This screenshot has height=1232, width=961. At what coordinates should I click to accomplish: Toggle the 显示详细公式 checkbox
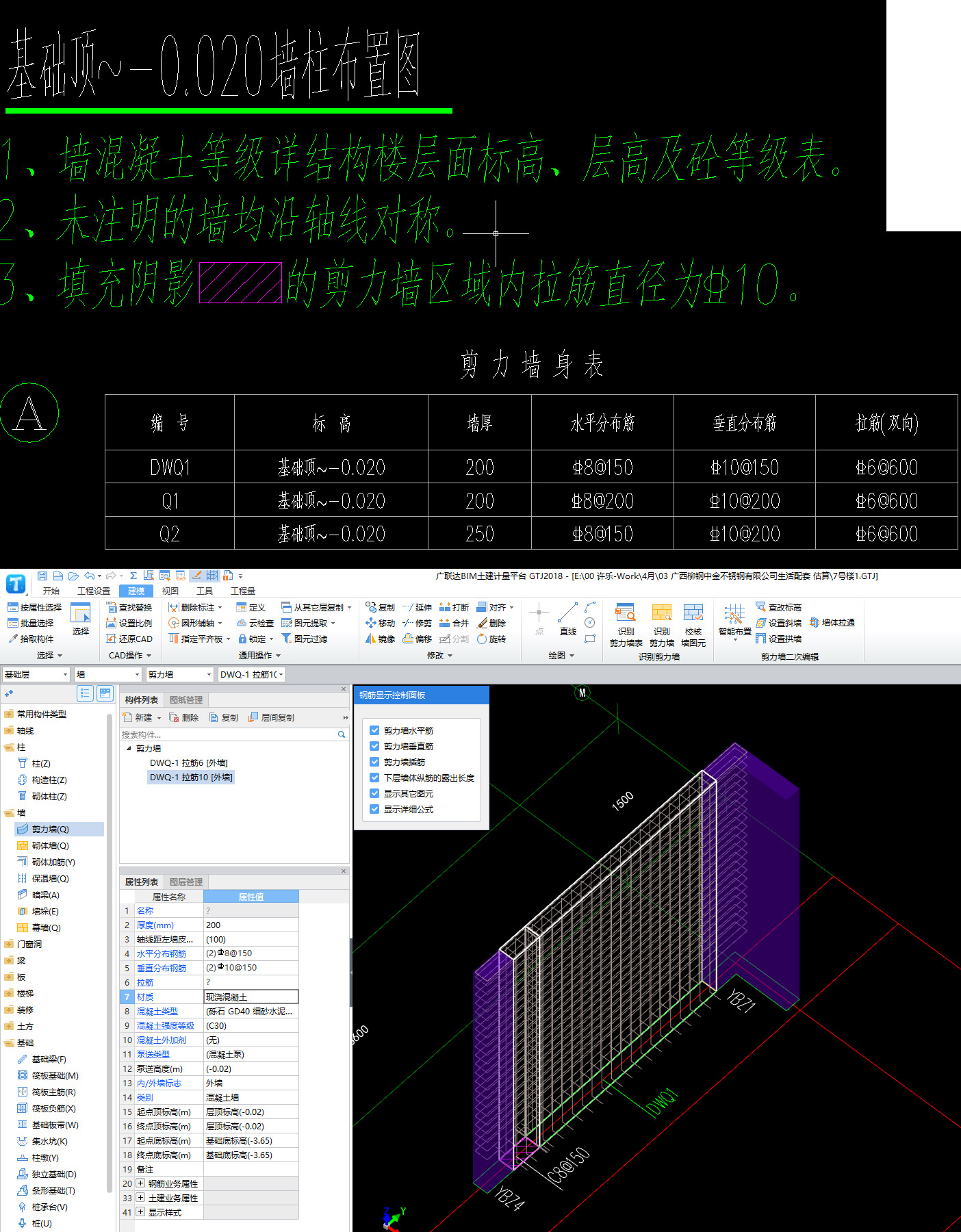[374, 809]
